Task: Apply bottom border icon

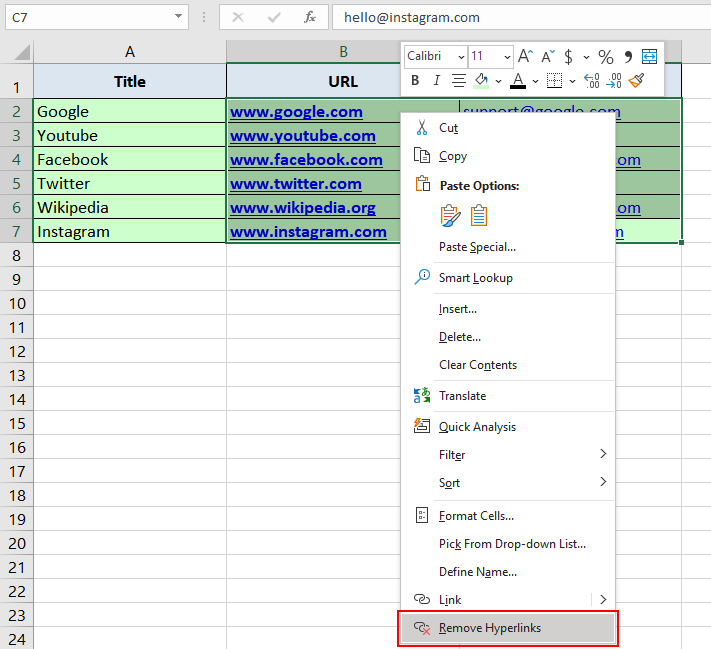Action: pyautogui.click(x=554, y=81)
